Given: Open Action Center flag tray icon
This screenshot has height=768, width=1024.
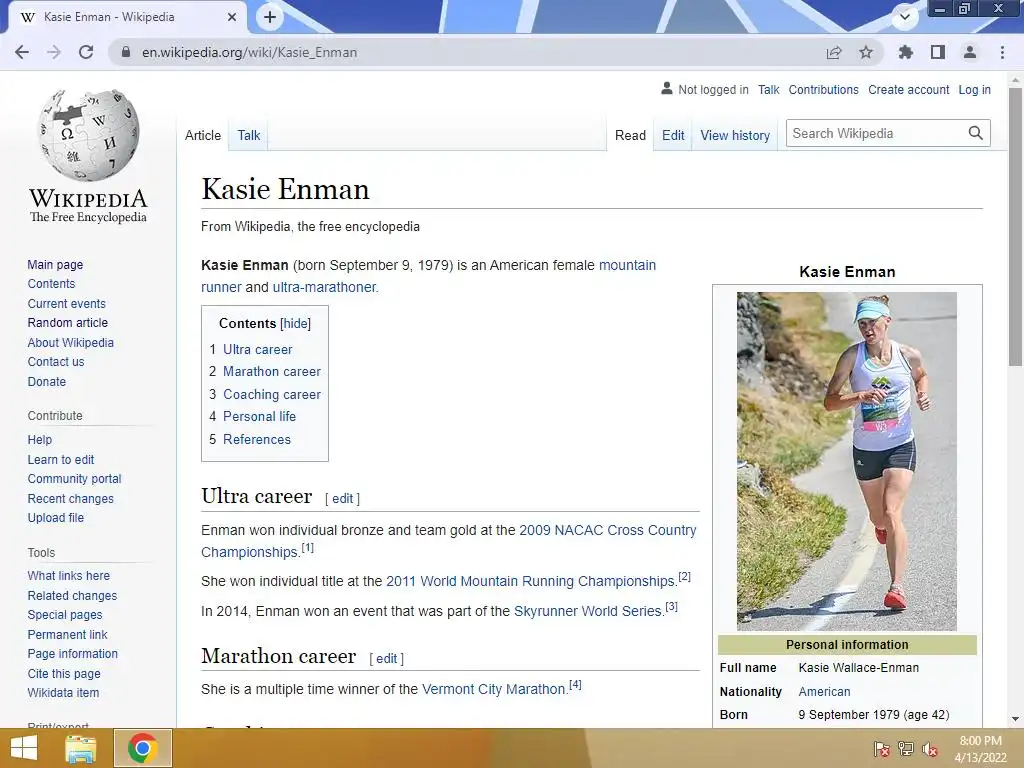Looking at the screenshot, I should tap(881, 749).
